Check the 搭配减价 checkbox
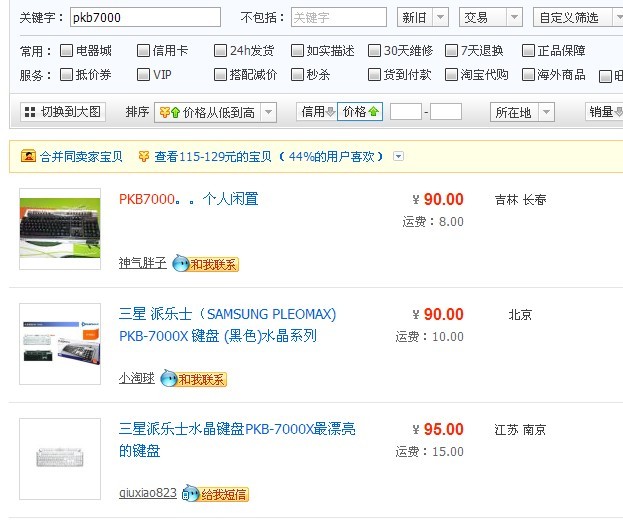Viewport: 623px width, 521px height. pyautogui.click(x=220, y=74)
